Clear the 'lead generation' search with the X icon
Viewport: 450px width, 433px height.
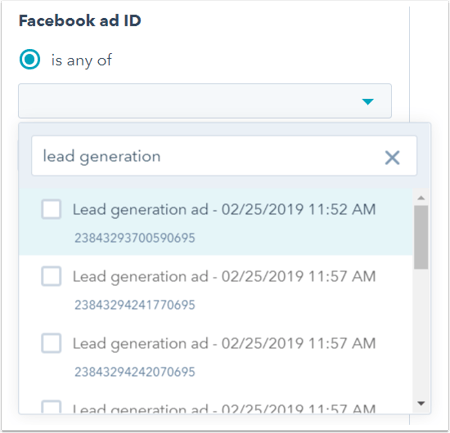pos(392,157)
